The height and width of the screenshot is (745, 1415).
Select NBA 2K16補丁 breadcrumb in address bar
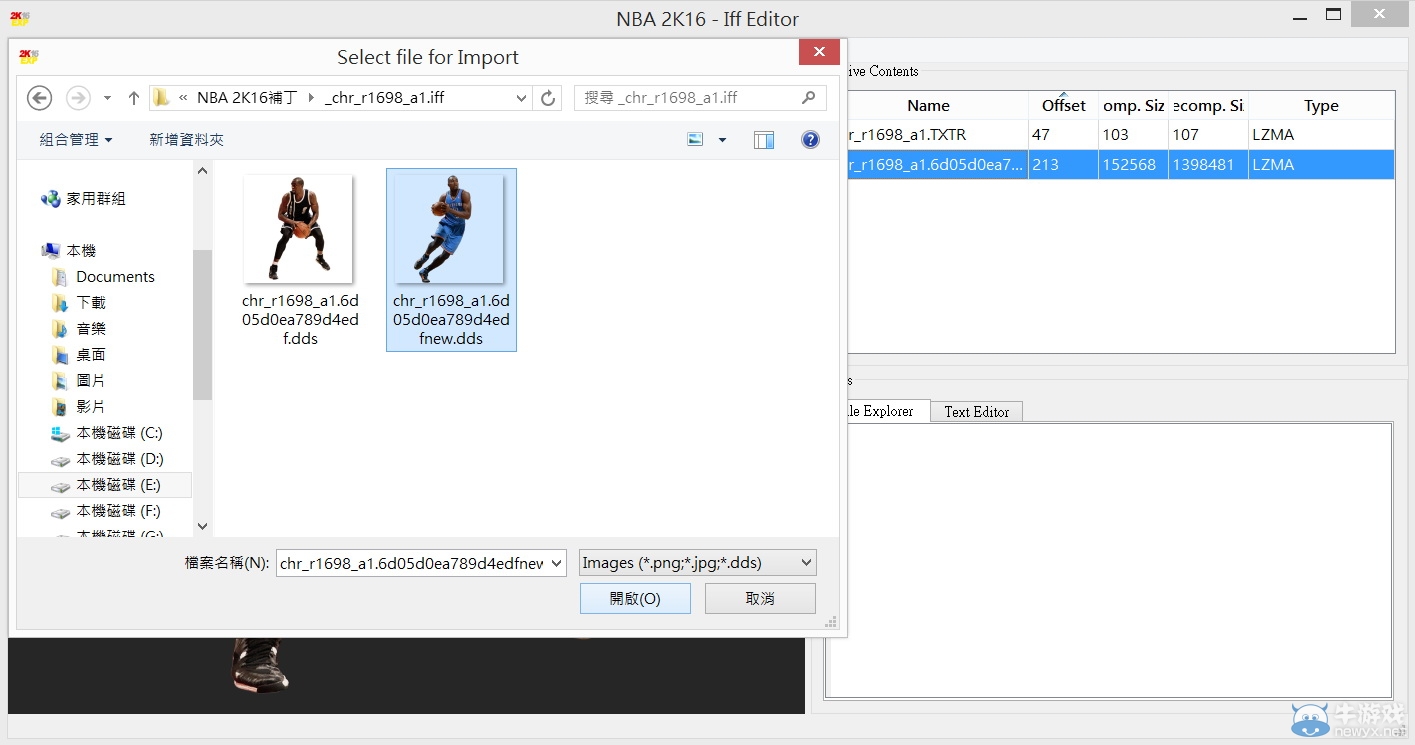tap(247, 98)
